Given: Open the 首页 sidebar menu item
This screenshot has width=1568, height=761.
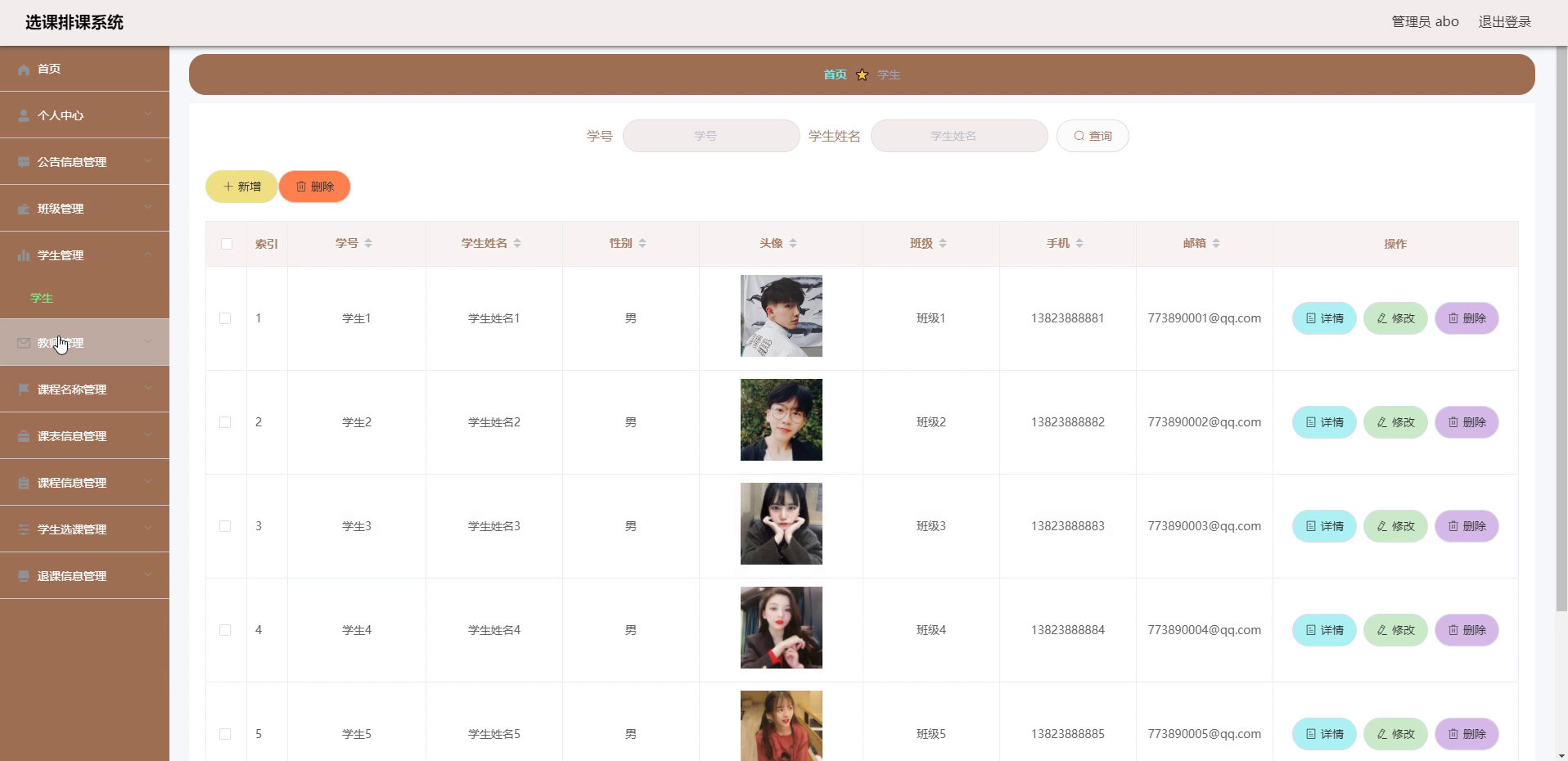Looking at the screenshot, I should [x=84, y=69].
